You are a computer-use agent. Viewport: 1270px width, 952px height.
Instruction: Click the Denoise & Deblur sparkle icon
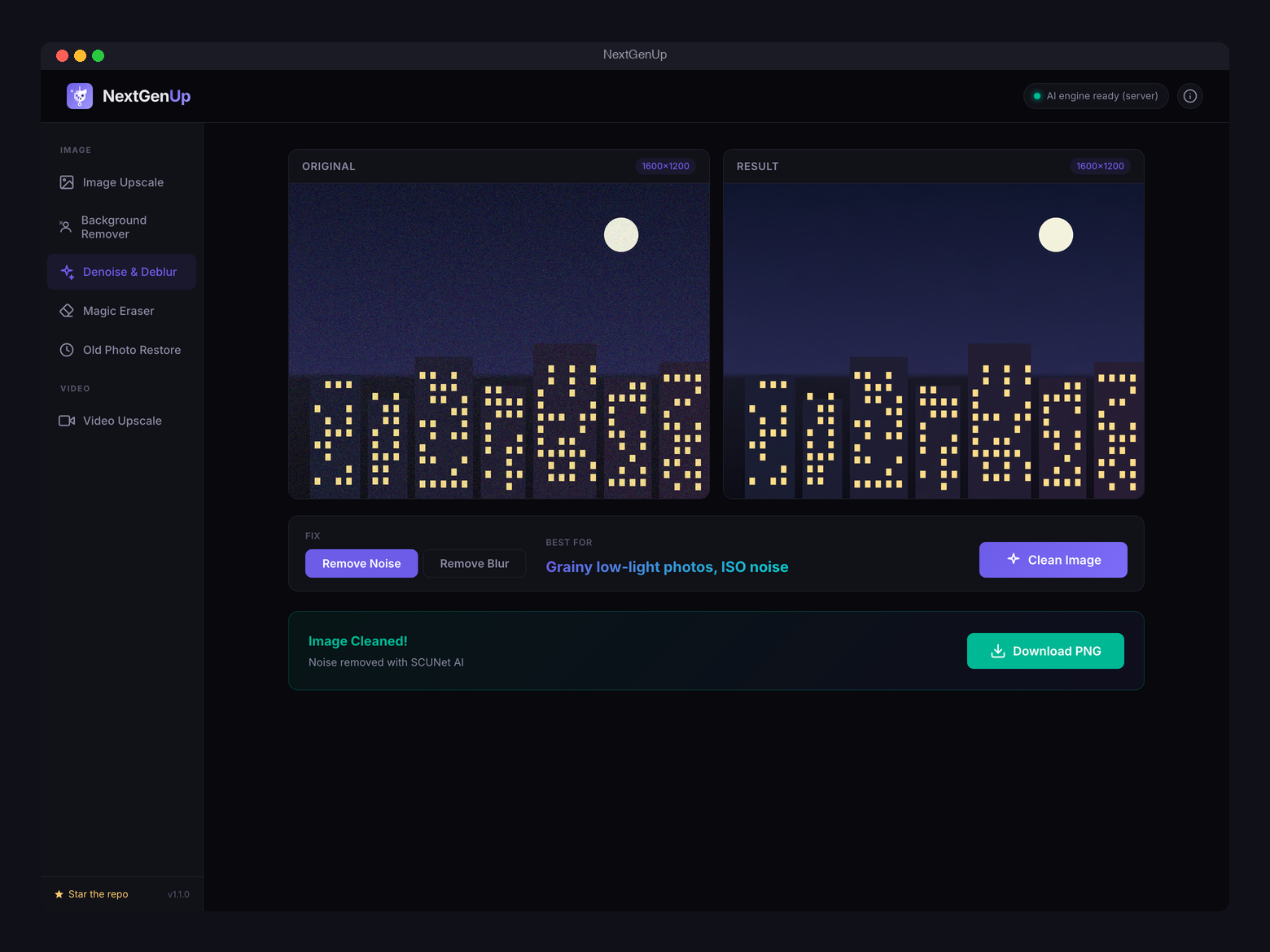tap(67, 272)
